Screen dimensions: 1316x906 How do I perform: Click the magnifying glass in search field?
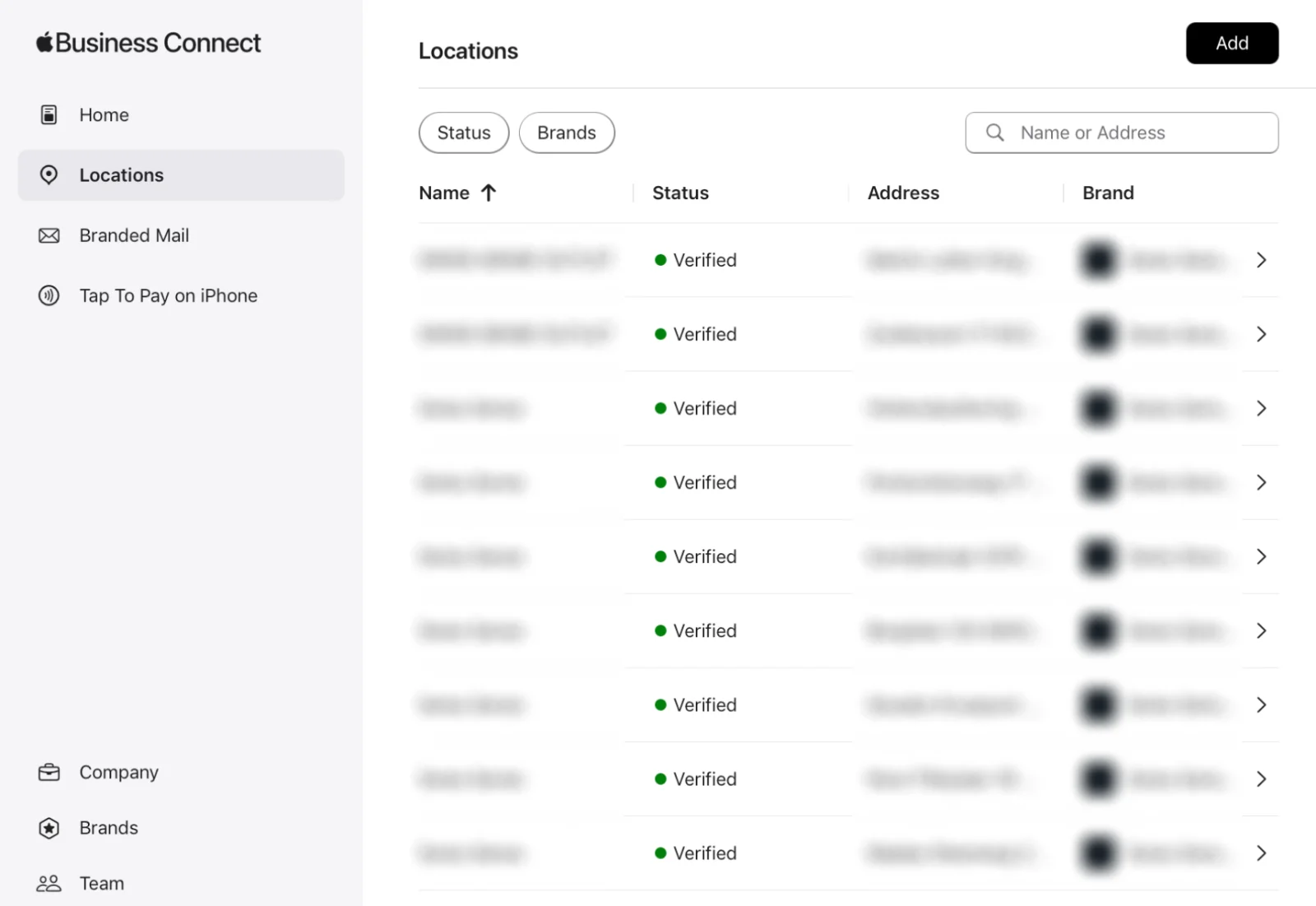pyautogui.click(x=994, y=132)
